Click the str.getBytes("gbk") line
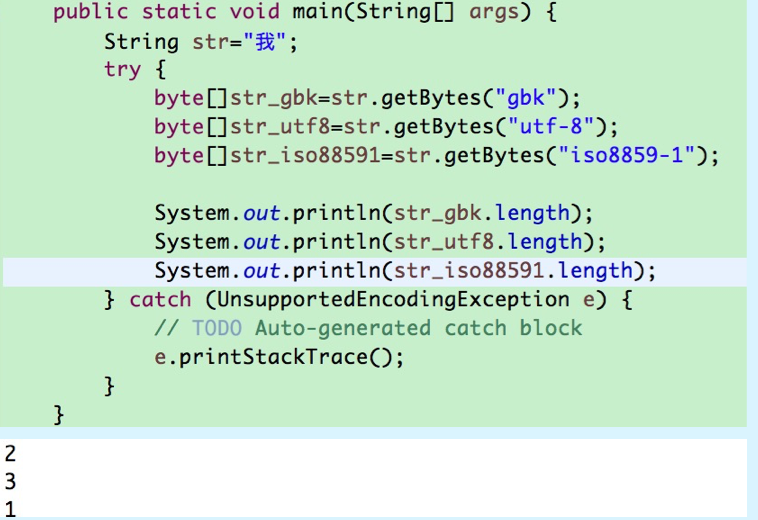 click(367, 99)
